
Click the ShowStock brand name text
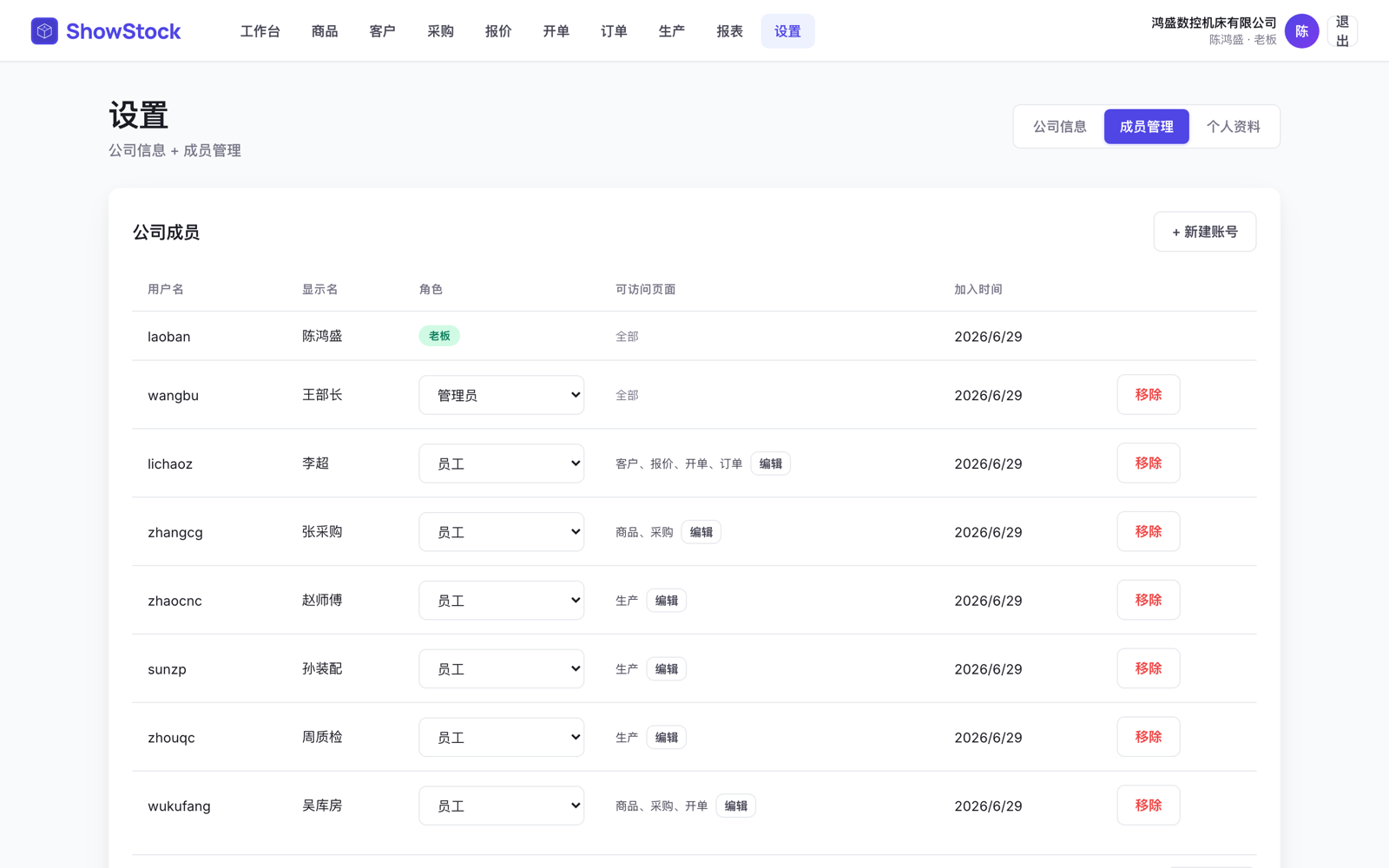123,31
